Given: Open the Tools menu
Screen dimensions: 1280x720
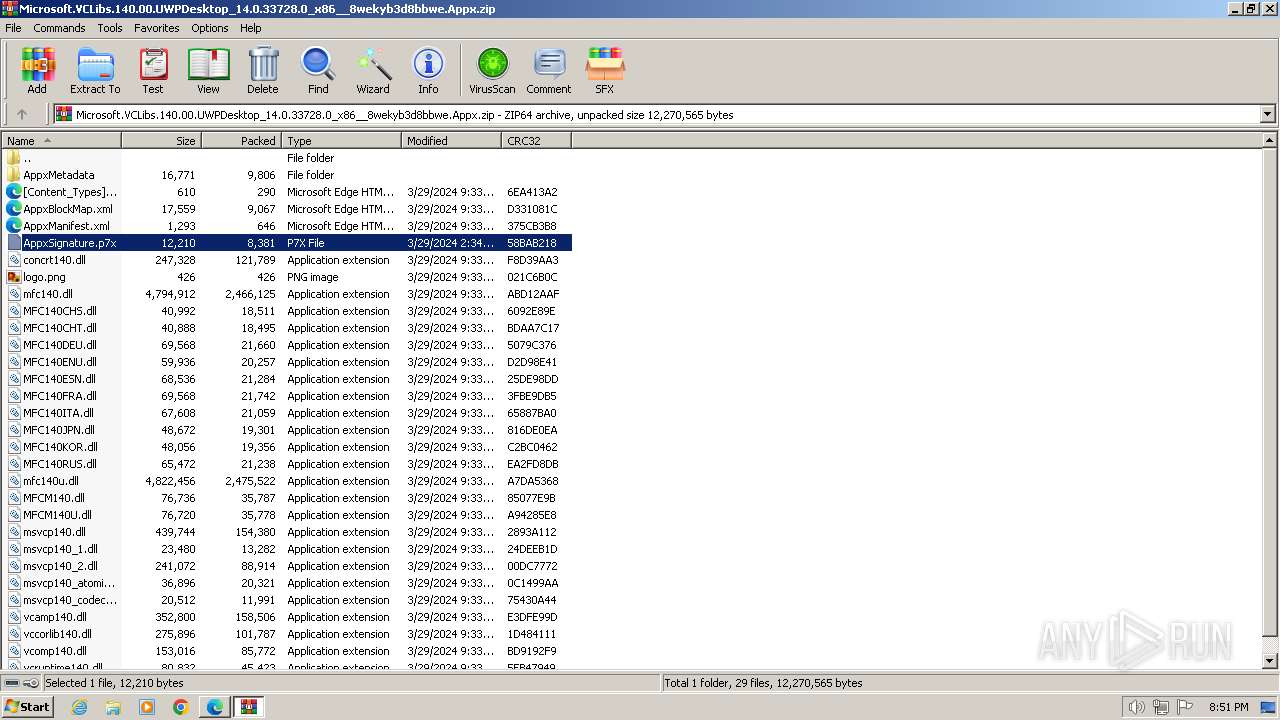Looking at the screenshot, I should point(110,28).
